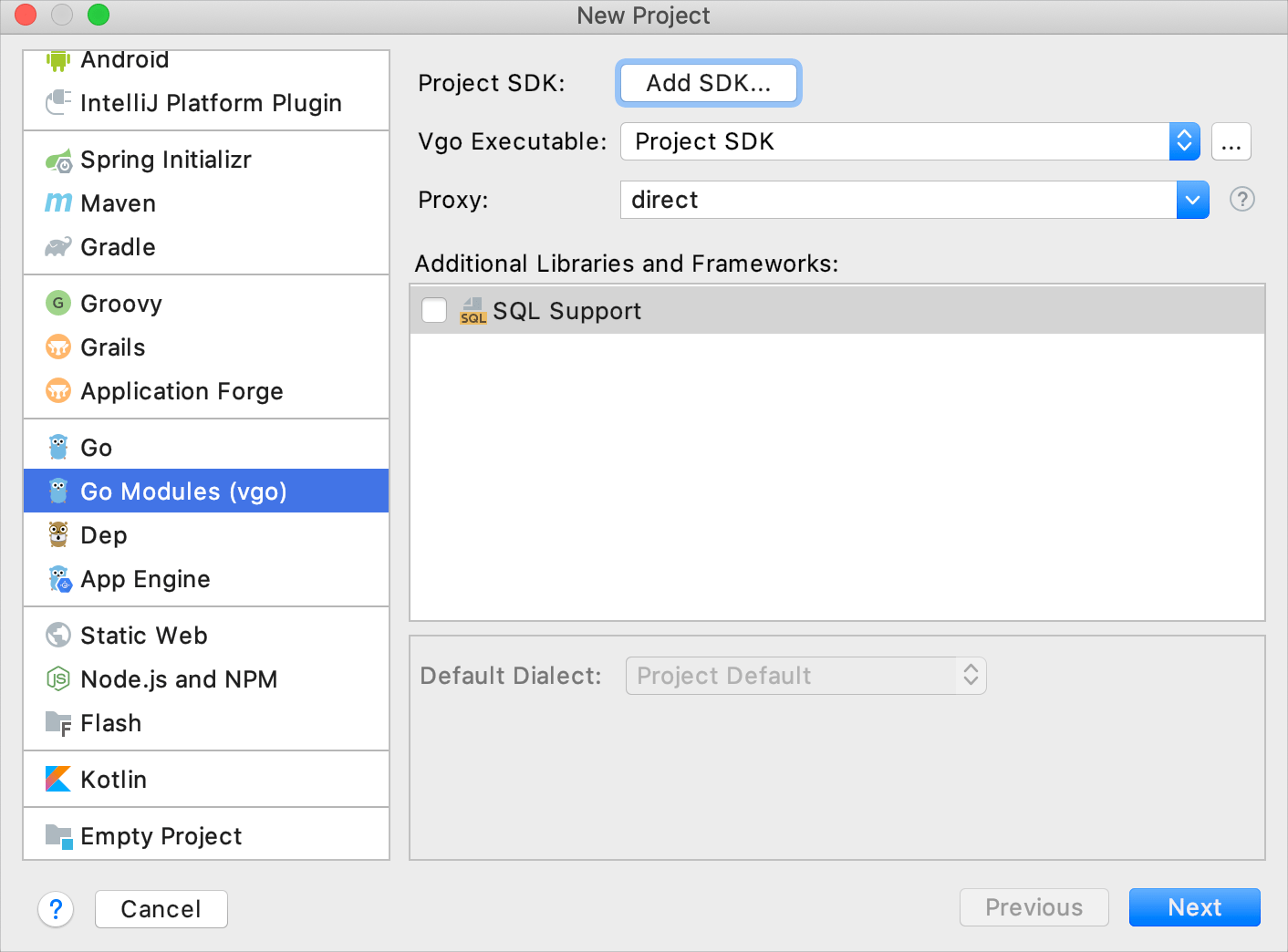Click the Flash folder icon

tap(58, 723)
